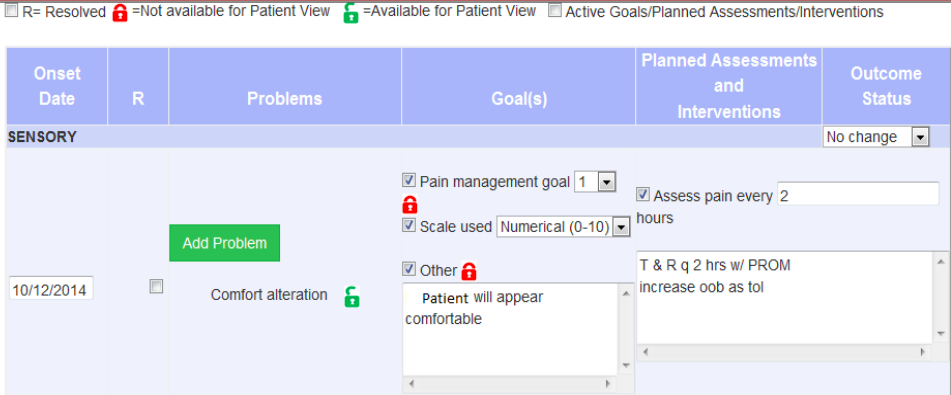
Task: Click the assess pain hours input field
Action: (x=858, y=194)
